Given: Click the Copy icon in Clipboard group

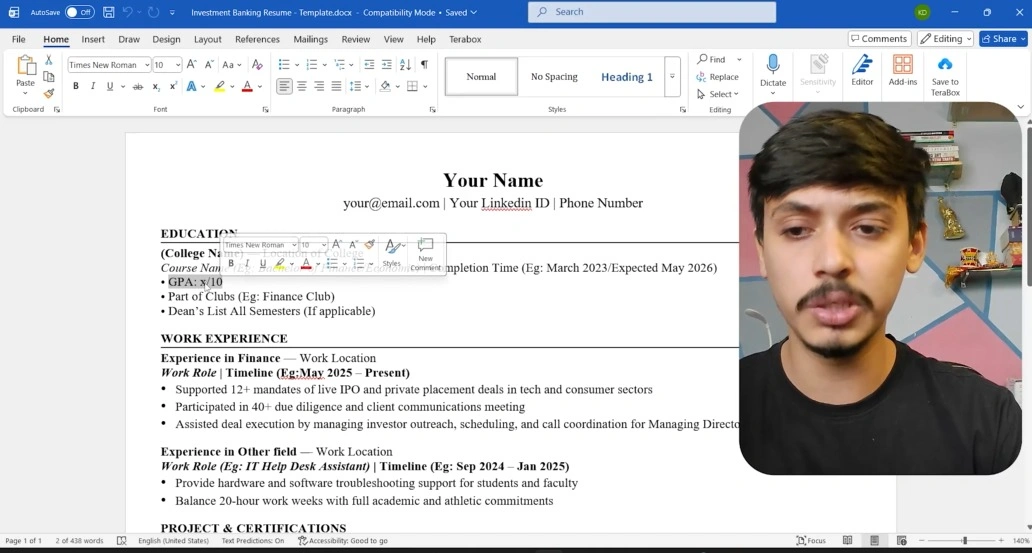Looking at the screenshot, I should tap(48, 76).
